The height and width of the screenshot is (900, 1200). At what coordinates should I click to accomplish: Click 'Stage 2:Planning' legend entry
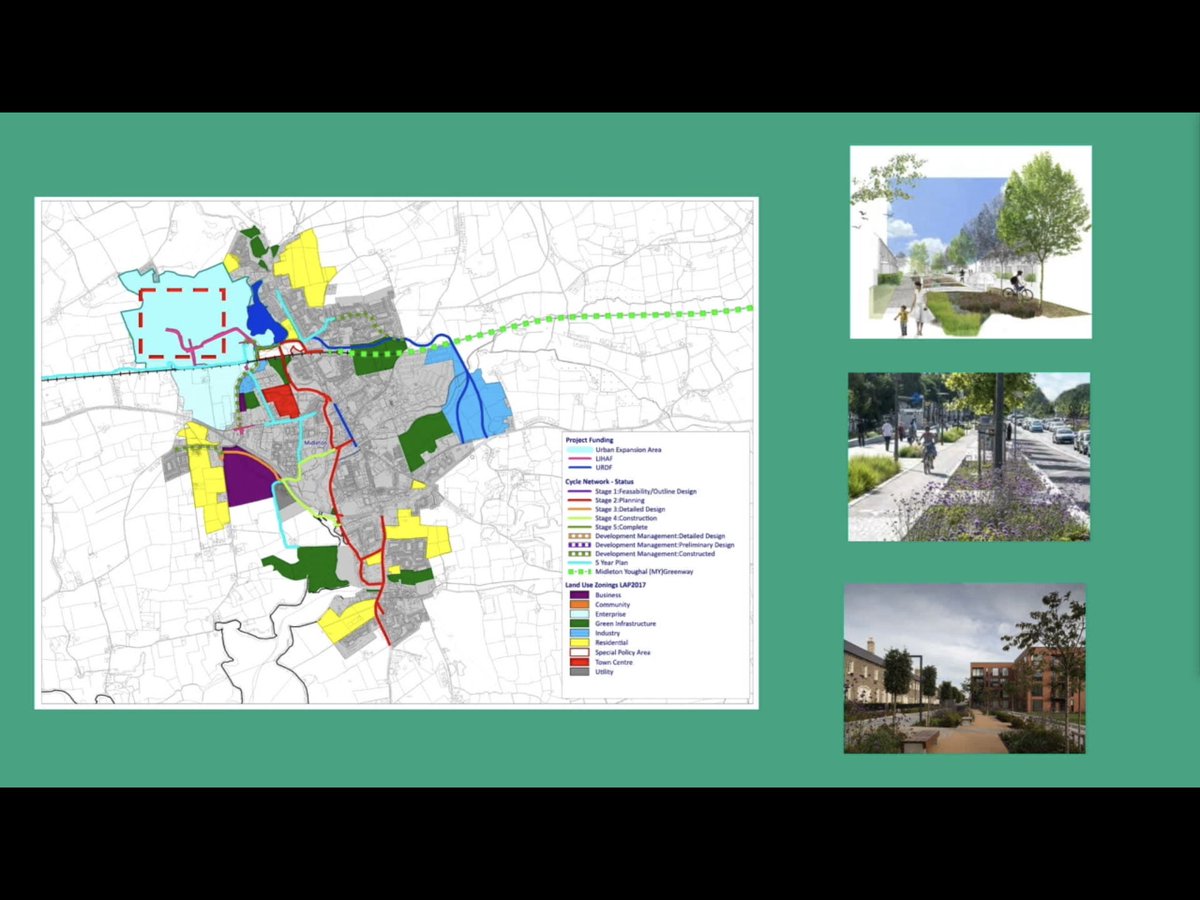pos(620,500)
